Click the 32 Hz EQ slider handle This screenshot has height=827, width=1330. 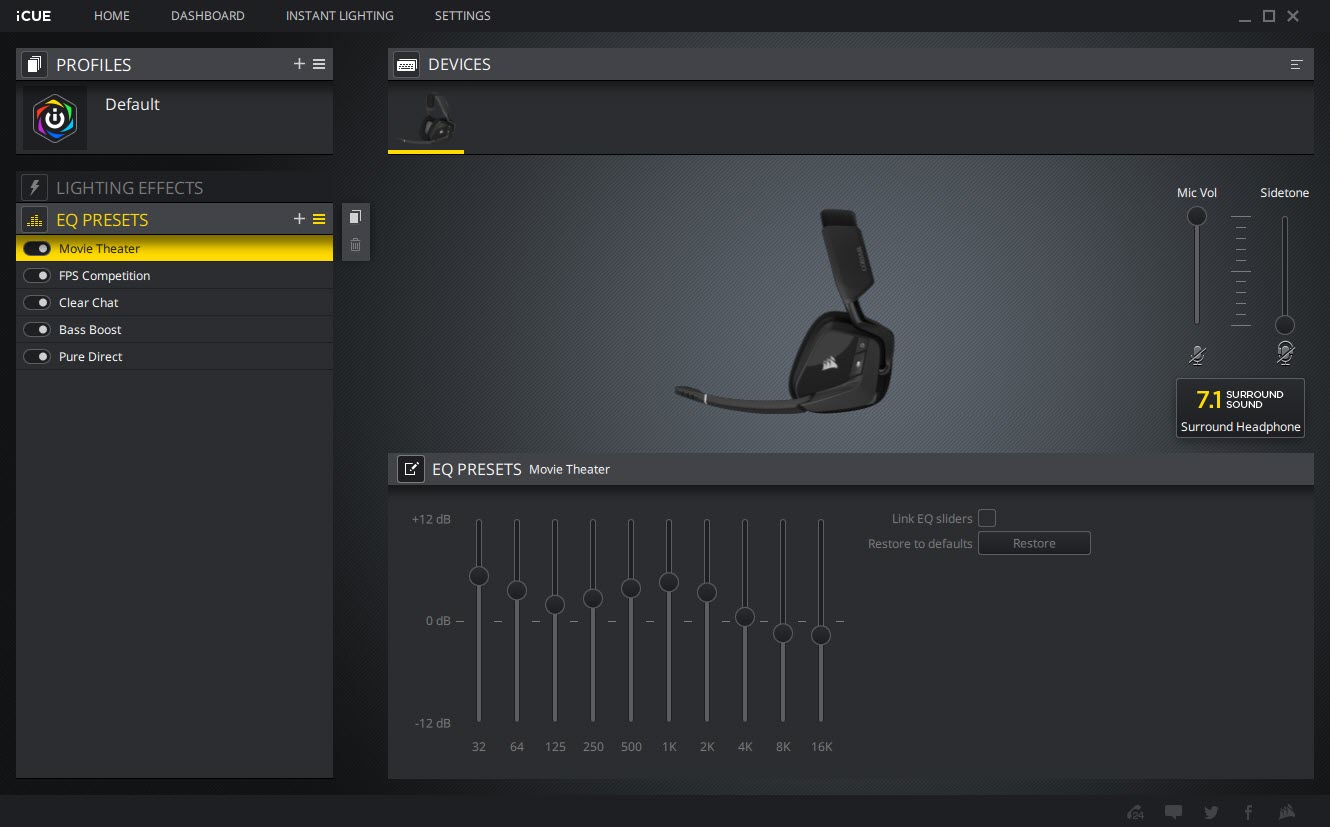(x=479, y=576)
